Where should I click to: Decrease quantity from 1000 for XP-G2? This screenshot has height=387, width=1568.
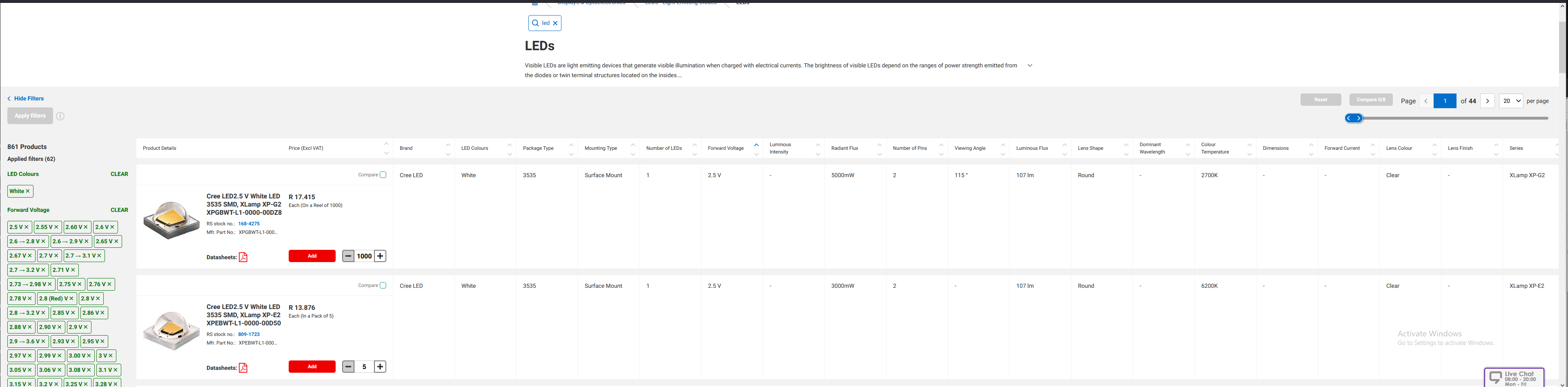(348, 256)
